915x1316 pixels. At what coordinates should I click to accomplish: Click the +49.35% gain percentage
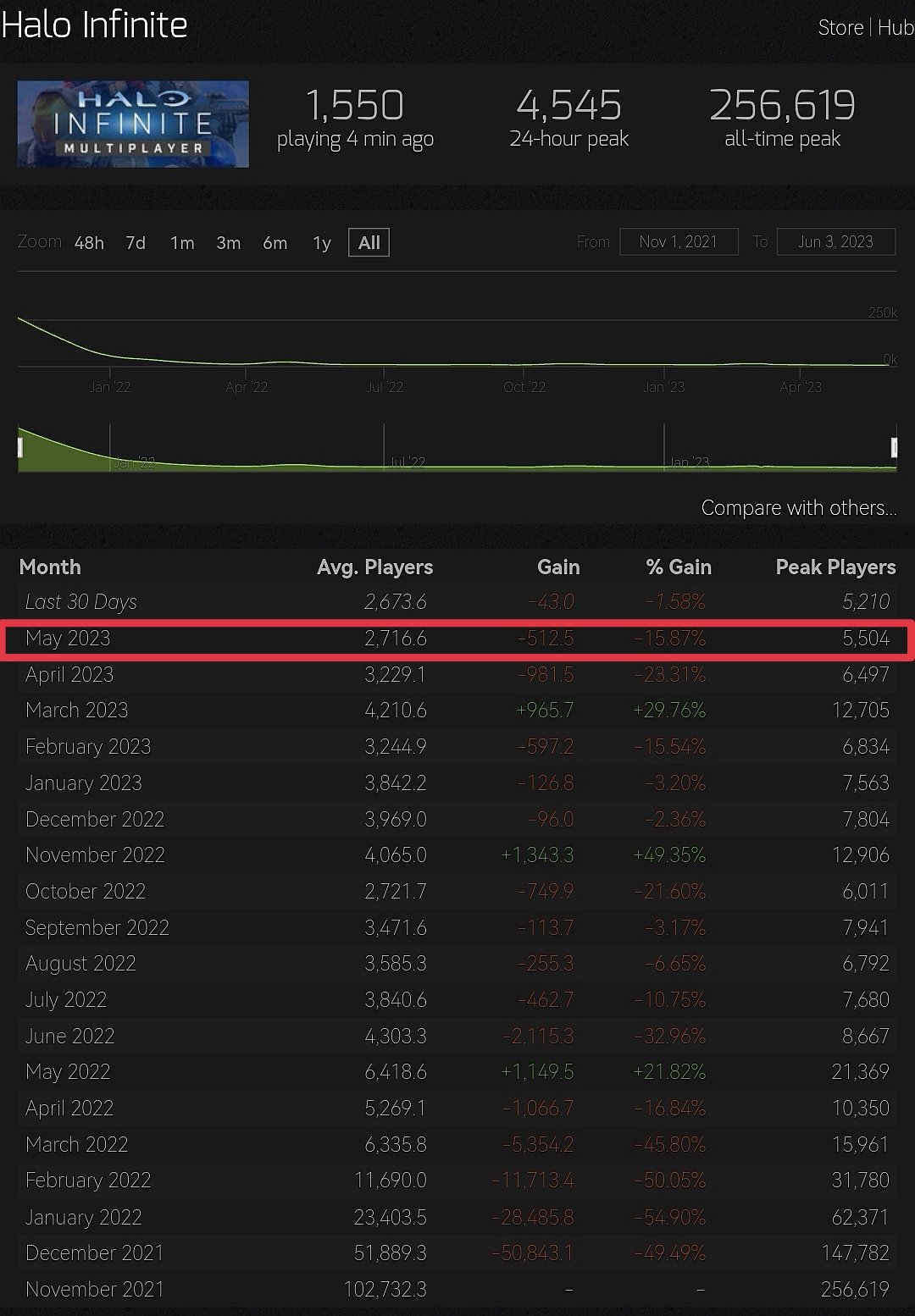669,855
